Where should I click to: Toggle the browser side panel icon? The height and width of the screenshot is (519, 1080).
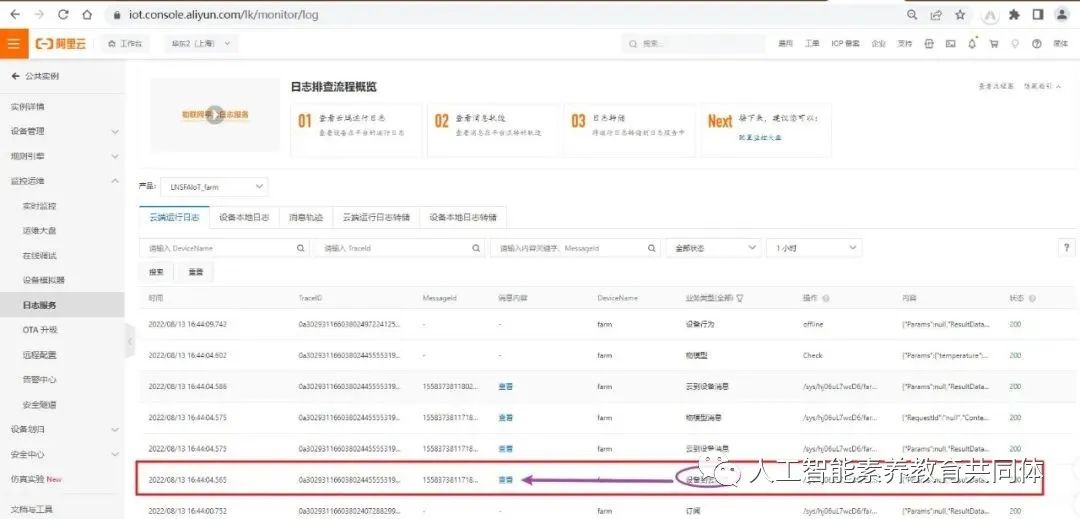(1038, 14)
